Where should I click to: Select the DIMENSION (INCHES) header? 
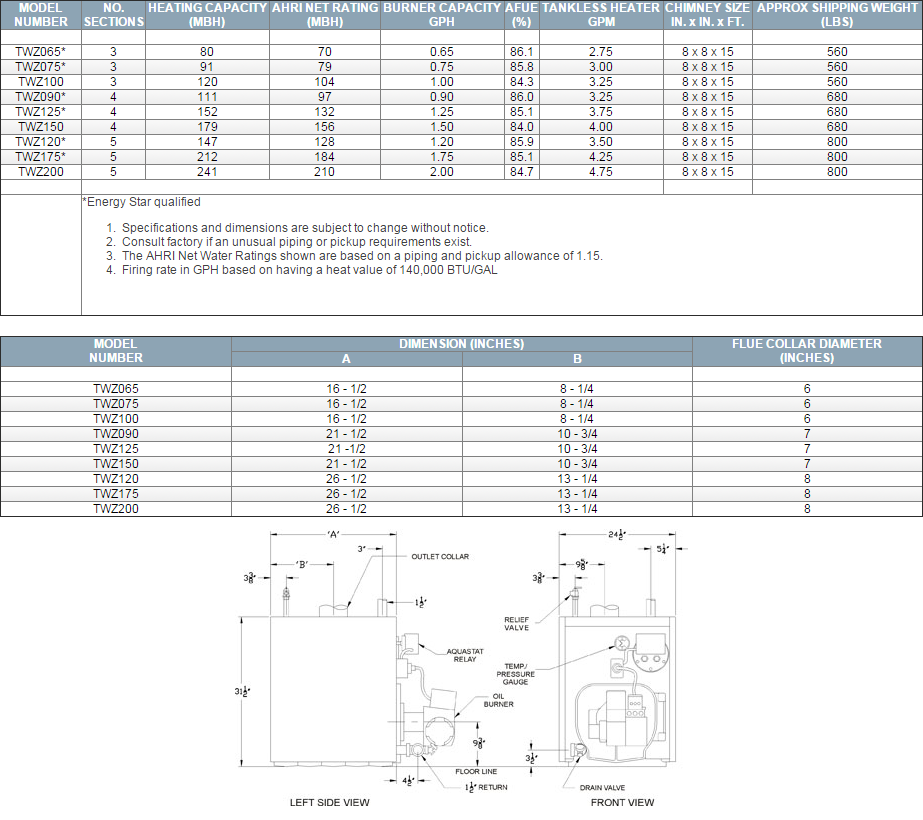[x=462, y=344]
